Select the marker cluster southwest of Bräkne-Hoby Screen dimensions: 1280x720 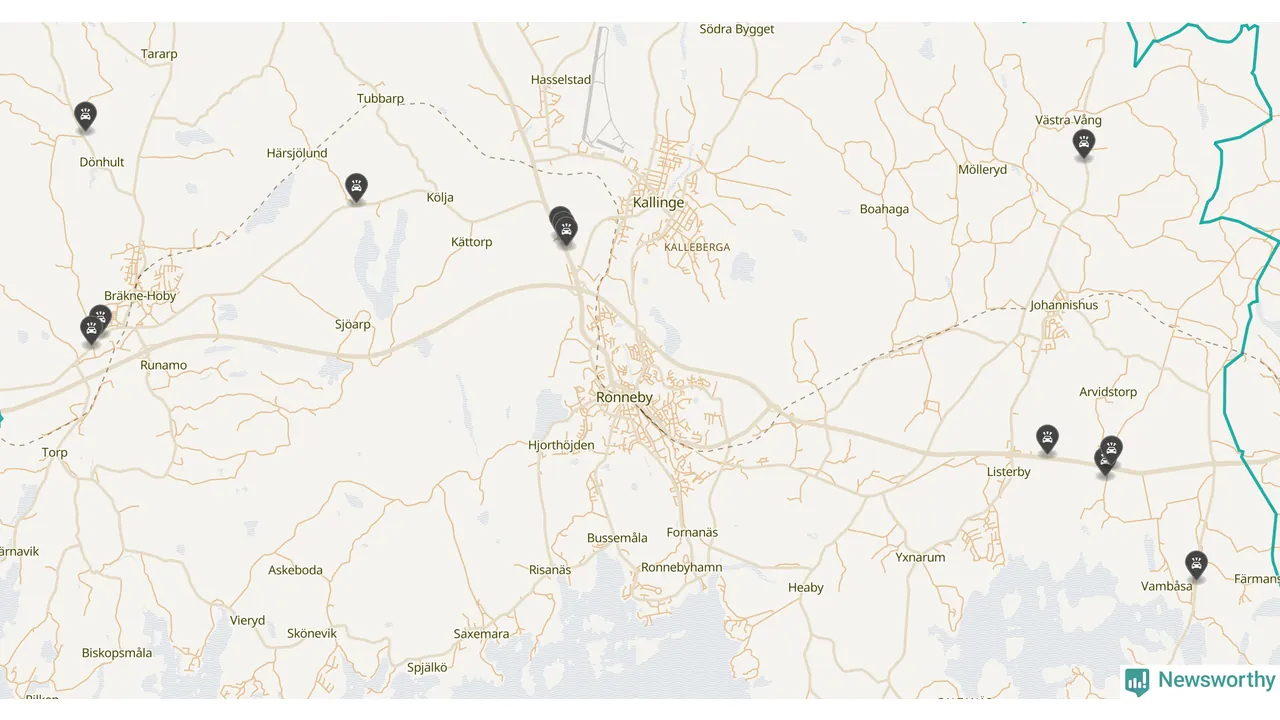95,326
